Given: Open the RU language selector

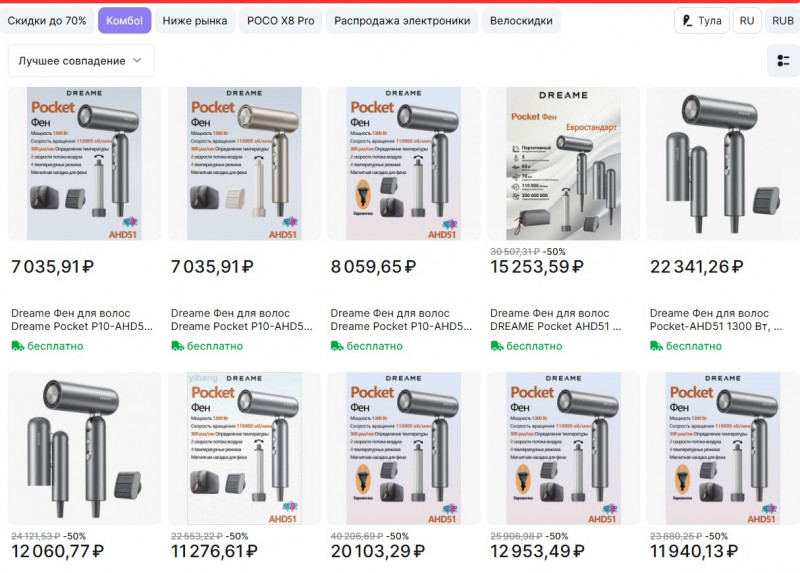Looking at the screenshot, I should (x=746, y=21).
